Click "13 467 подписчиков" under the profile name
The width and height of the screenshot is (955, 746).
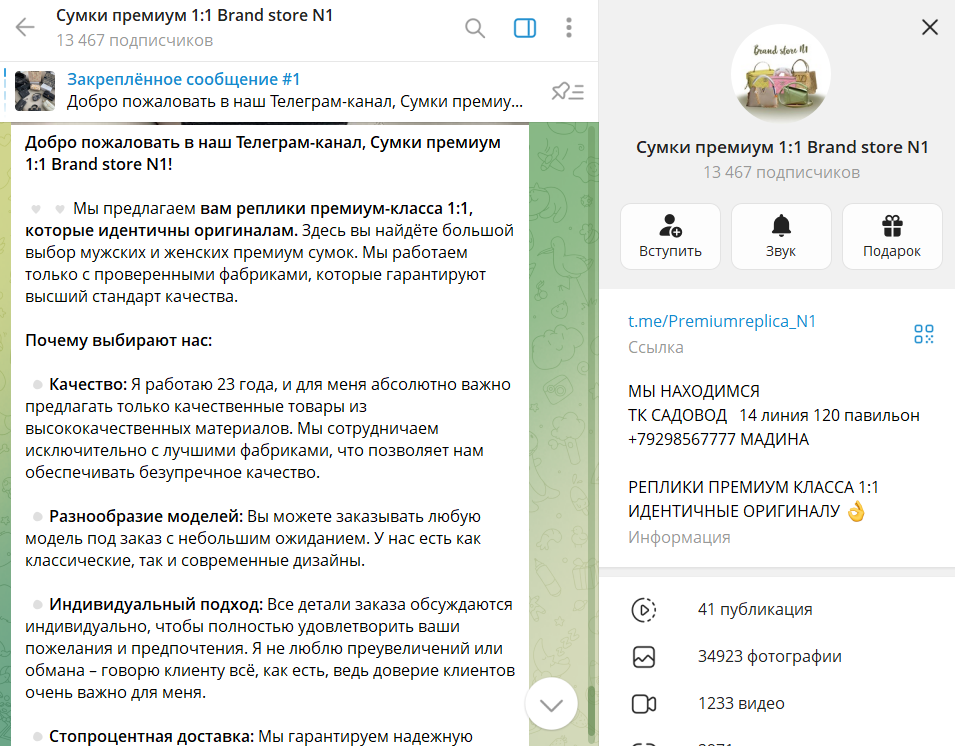(781, 172)
